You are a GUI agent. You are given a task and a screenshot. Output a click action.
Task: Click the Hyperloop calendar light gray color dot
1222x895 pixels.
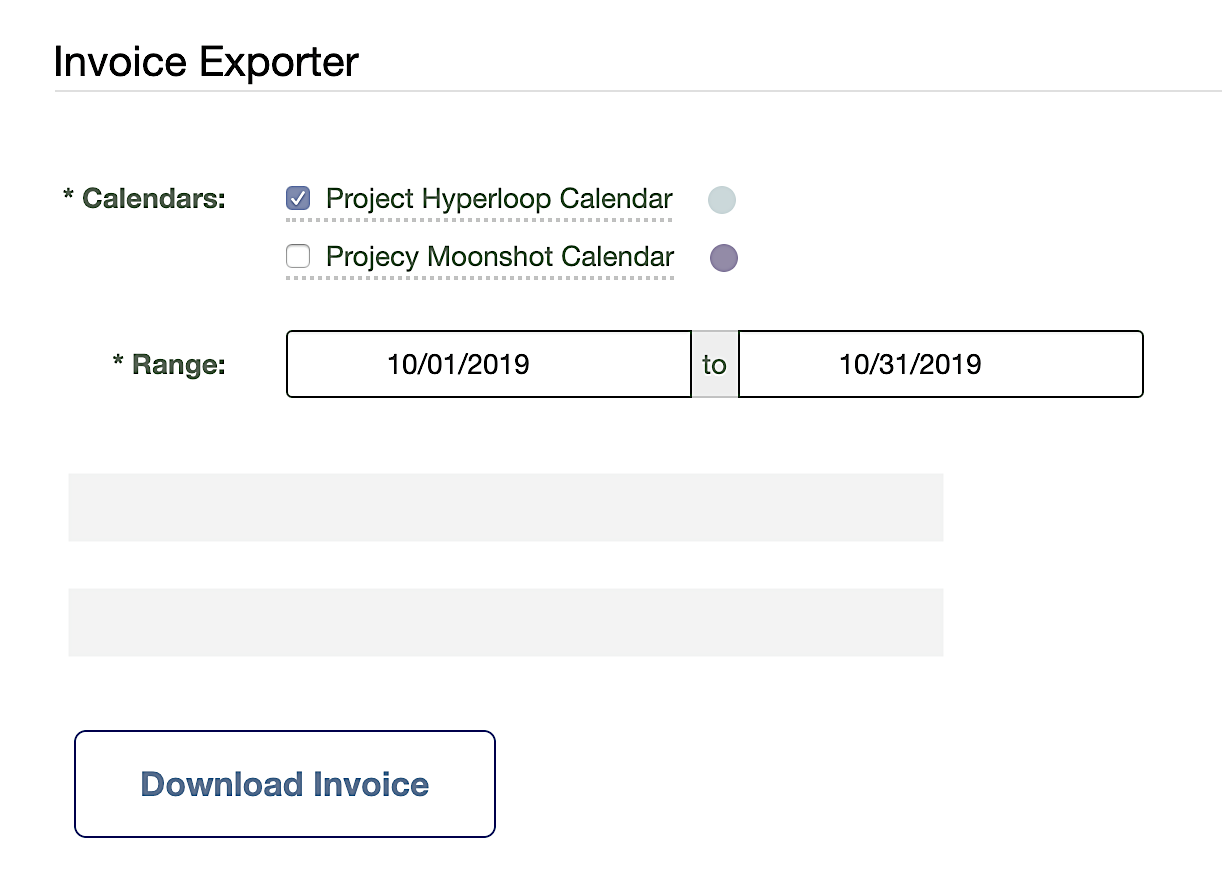(x=722, y=200)
